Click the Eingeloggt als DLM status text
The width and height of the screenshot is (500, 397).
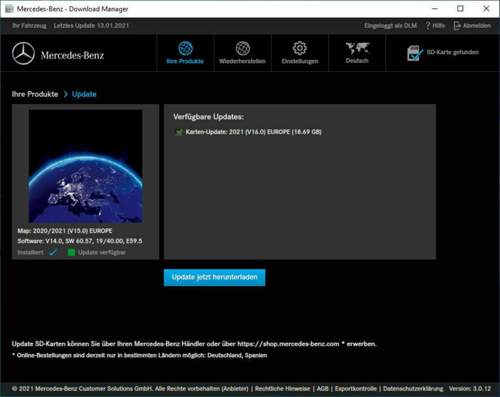[x=390, y=26]
